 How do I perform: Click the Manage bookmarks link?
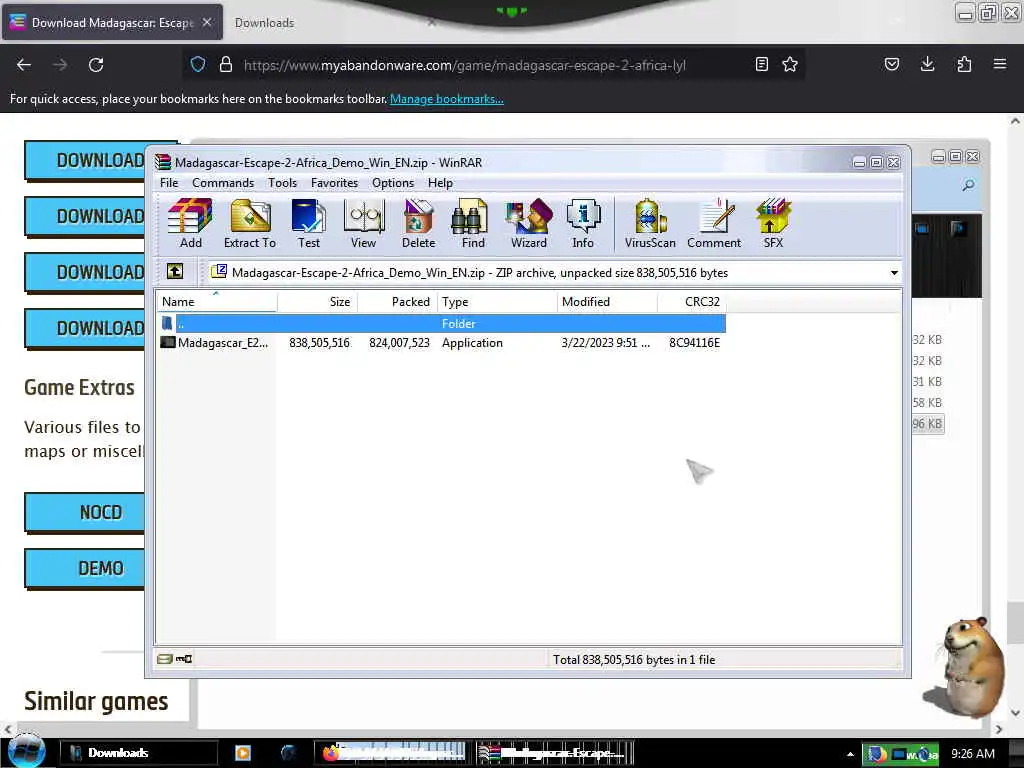click(447, 99)
